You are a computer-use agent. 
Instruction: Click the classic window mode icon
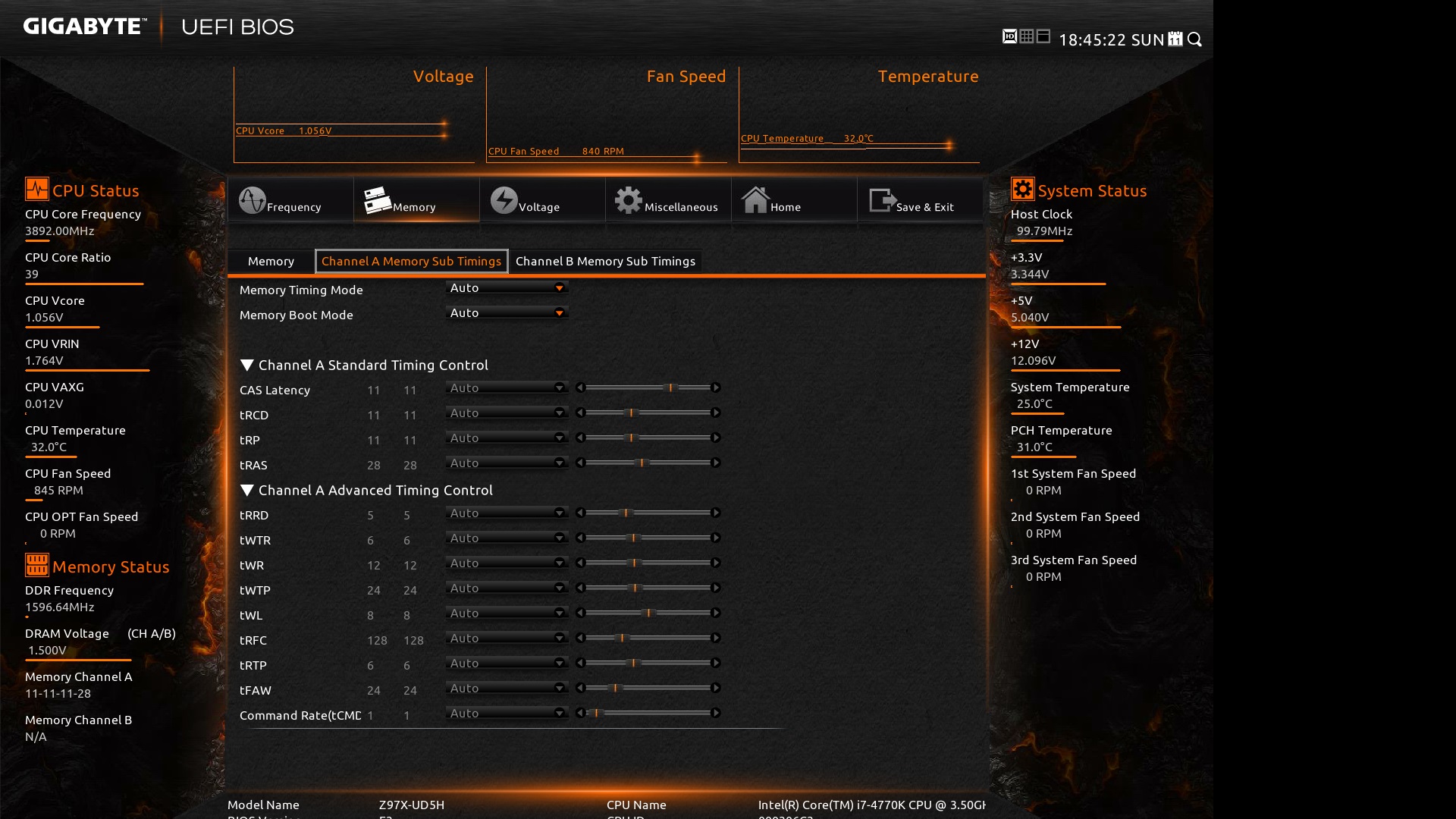pos(1043,36)
